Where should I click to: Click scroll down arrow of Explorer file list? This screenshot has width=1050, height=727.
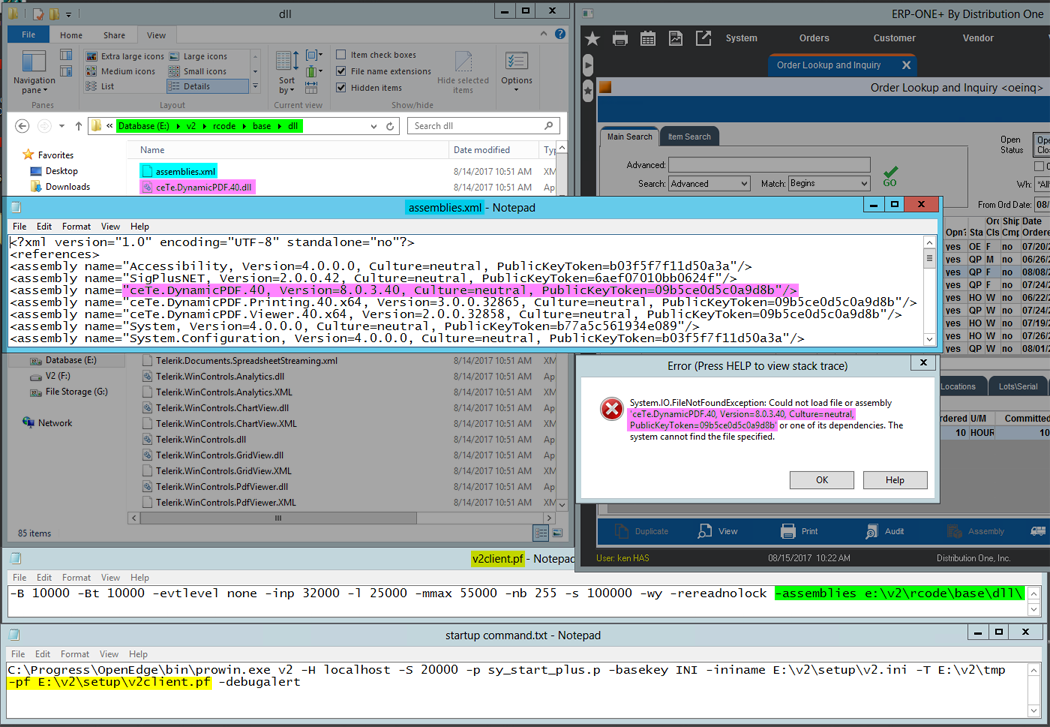click(562, 505)
